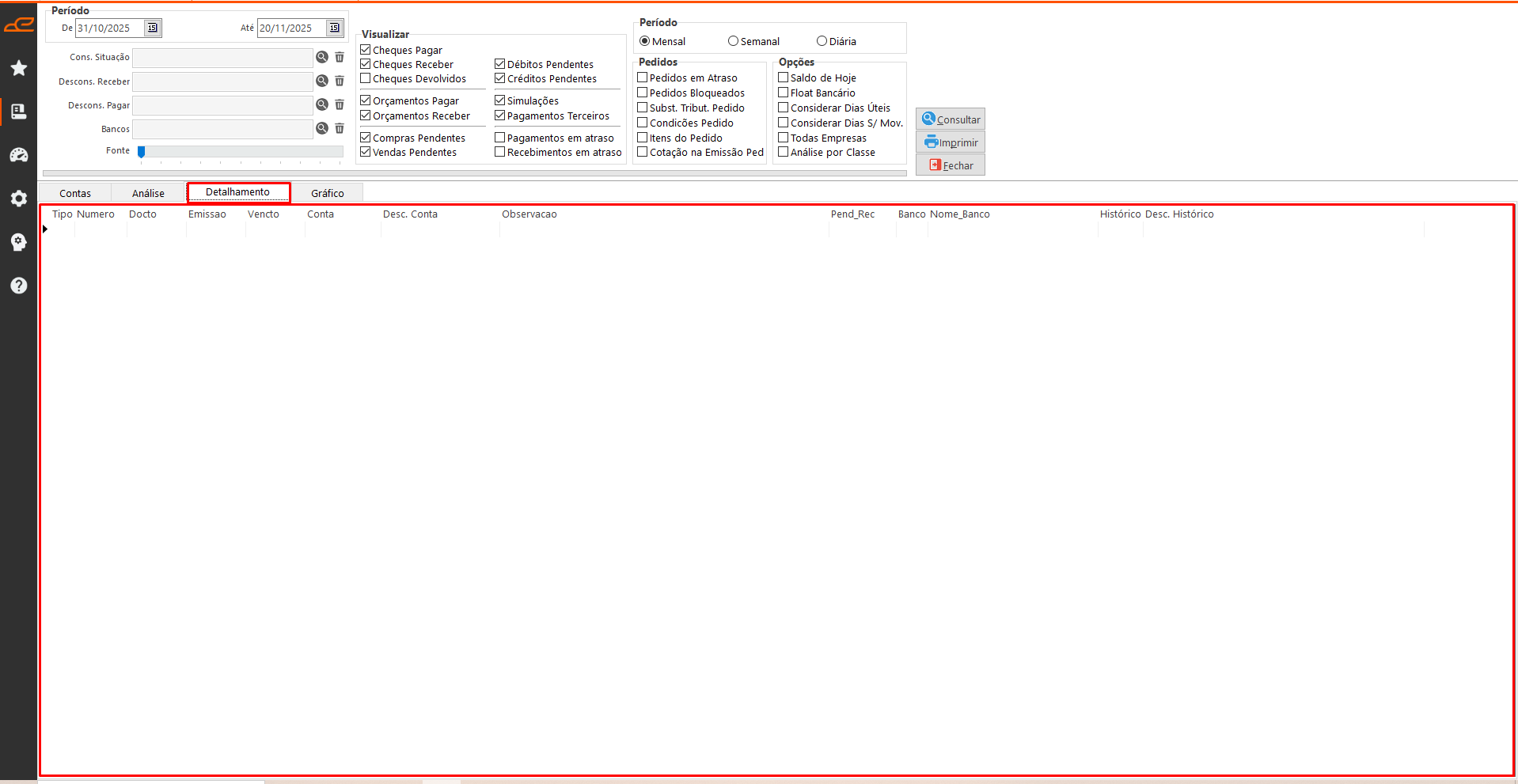
Task: Switch to the Gráfico tab
Action: [327, 193]
